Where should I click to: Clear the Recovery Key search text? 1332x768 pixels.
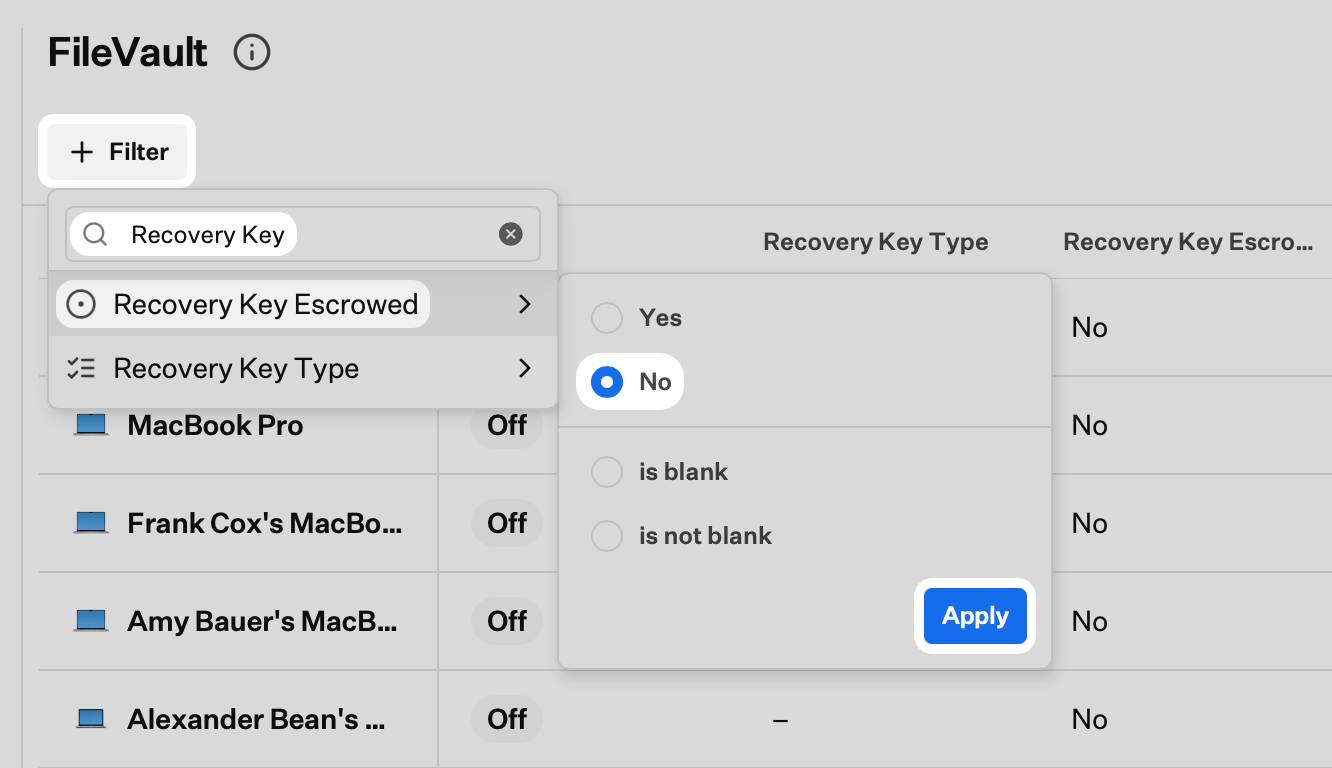coord(511,234)
